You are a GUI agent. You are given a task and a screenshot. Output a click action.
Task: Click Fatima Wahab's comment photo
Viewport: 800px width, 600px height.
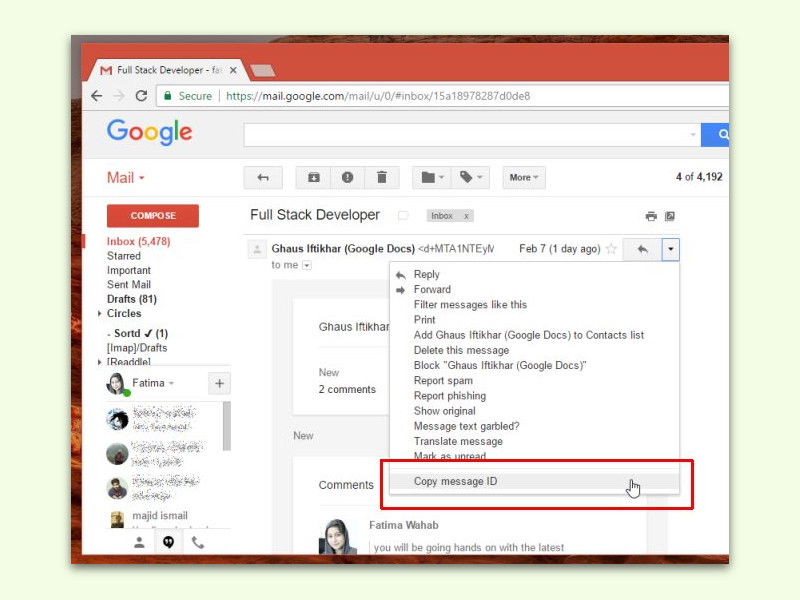pos(338,537)
